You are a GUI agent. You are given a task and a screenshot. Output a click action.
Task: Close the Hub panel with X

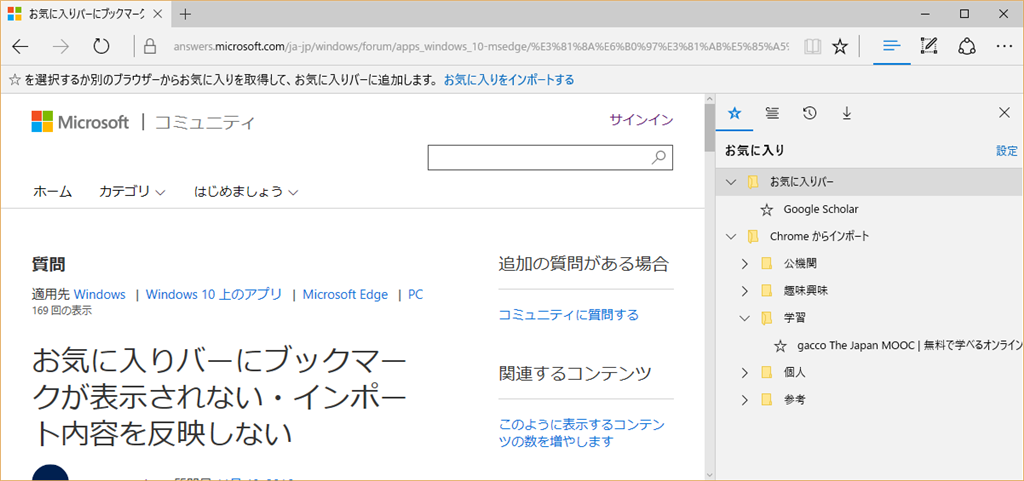click(1005, 113)
